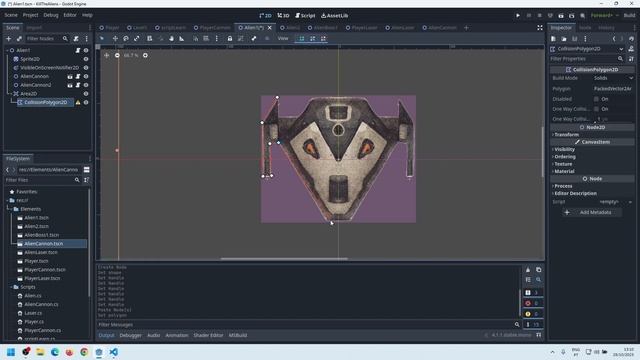Open the Debug menu
This screenshot has height=360, width=640.
point(51,15)
